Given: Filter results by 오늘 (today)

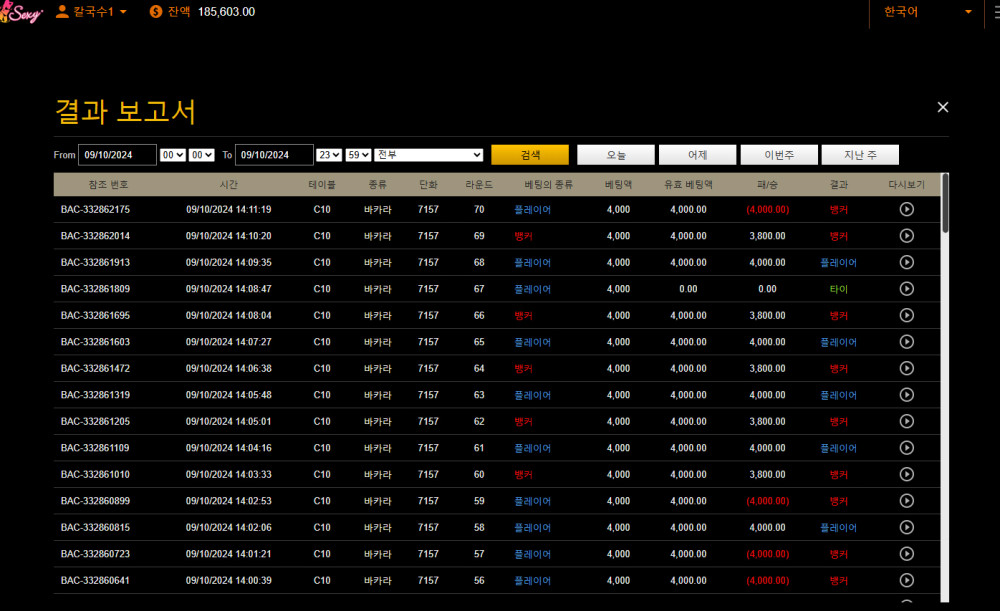Looking at the screenshot, I should 616,155.
